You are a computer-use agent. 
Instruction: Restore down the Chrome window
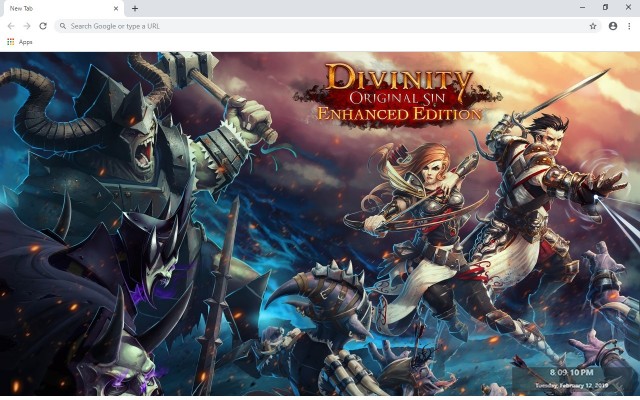click(605, 7)
